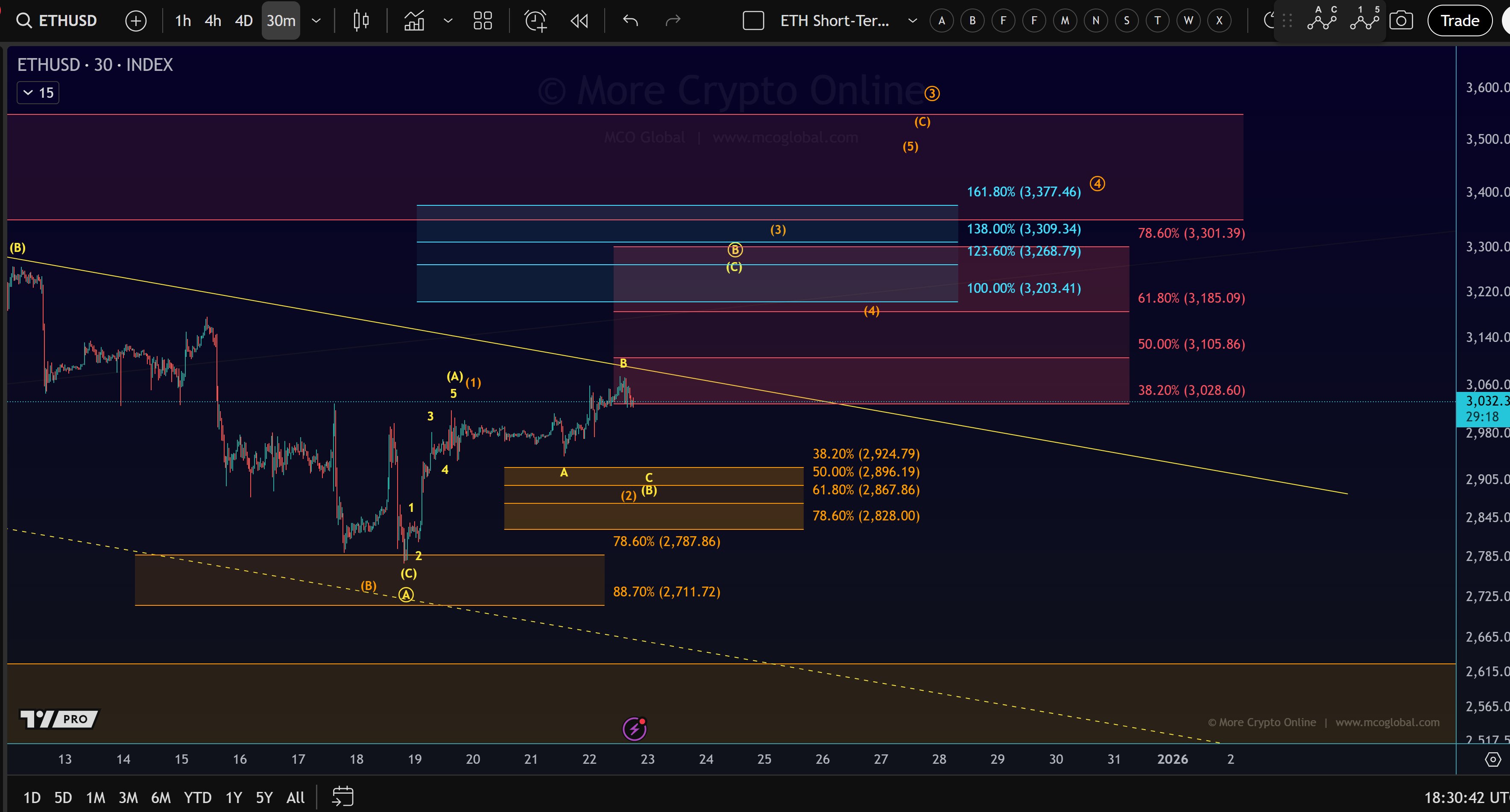Create an alert using the clock-plus icon
The width and height of the screenshot is (1510, 812).
tap(535, 20)
